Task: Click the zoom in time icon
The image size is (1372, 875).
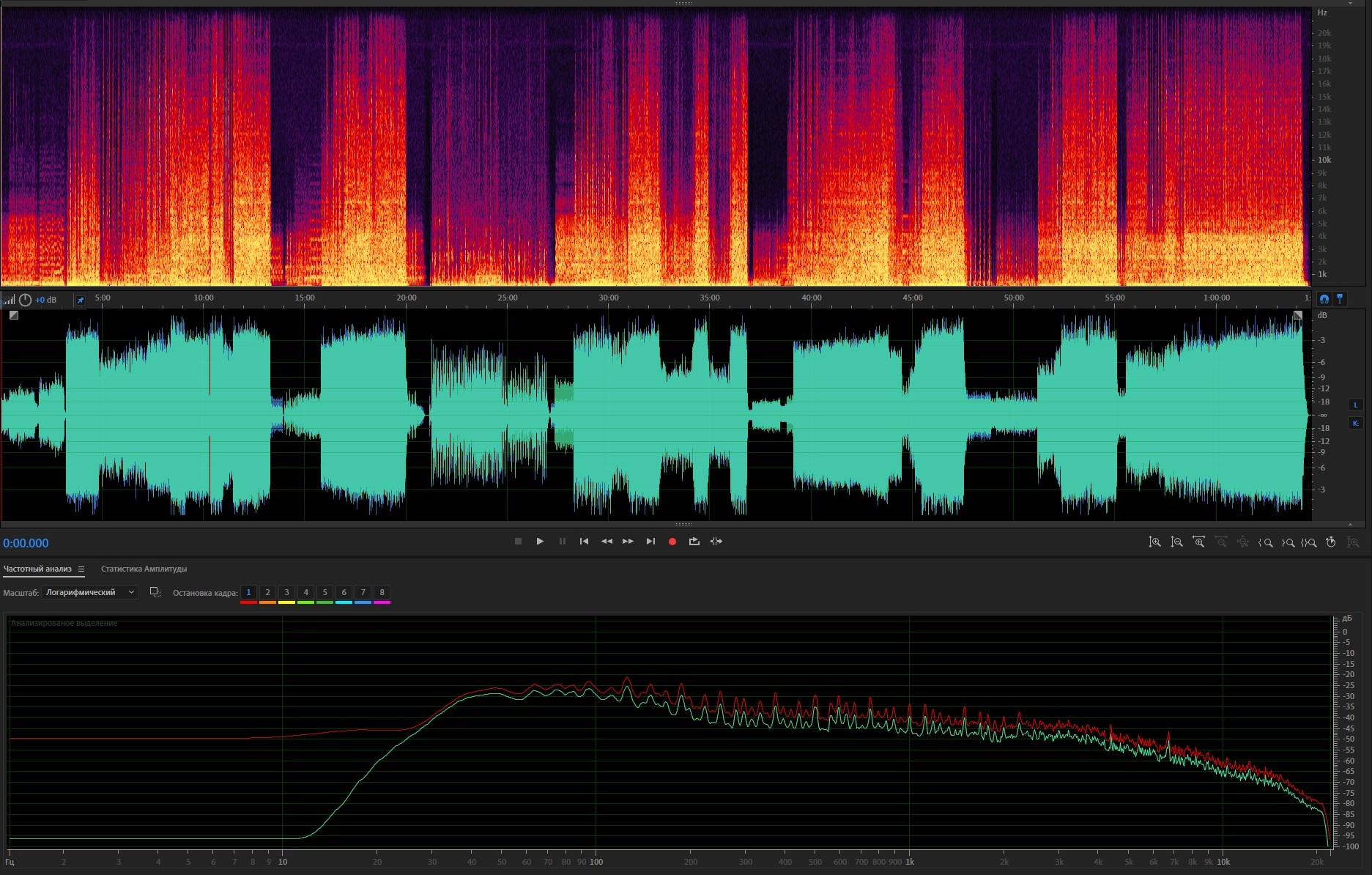Action: (x=1198, y=542)
